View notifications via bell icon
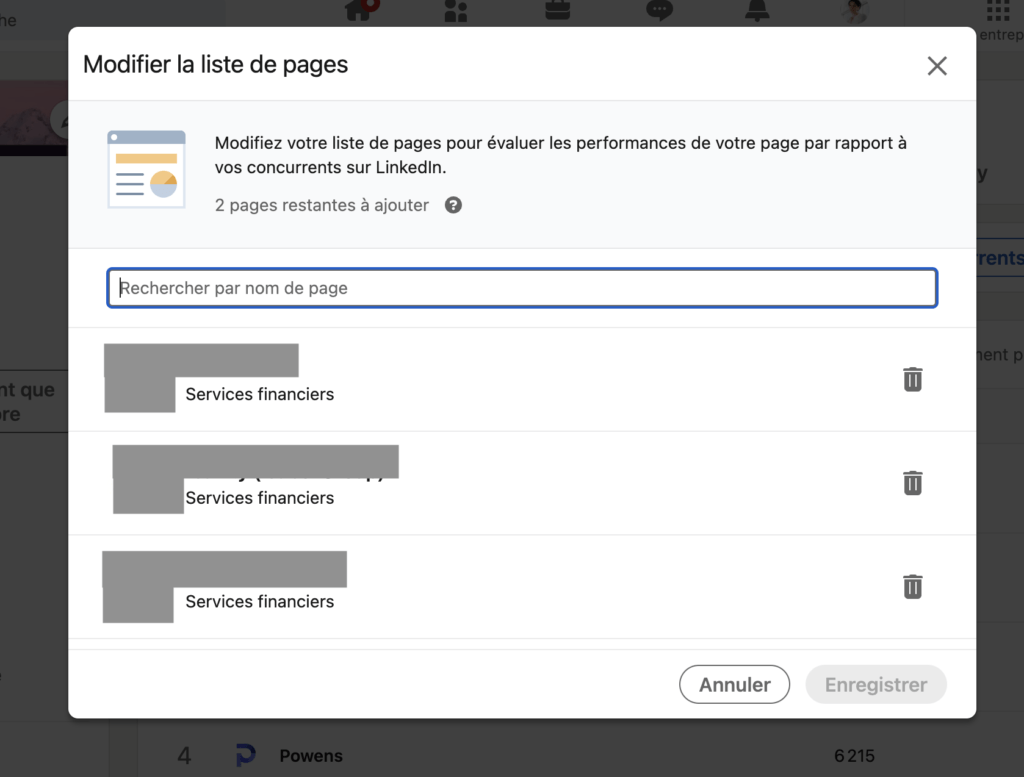The height and width of the screenshot is (777, 1024). (758, 10)
